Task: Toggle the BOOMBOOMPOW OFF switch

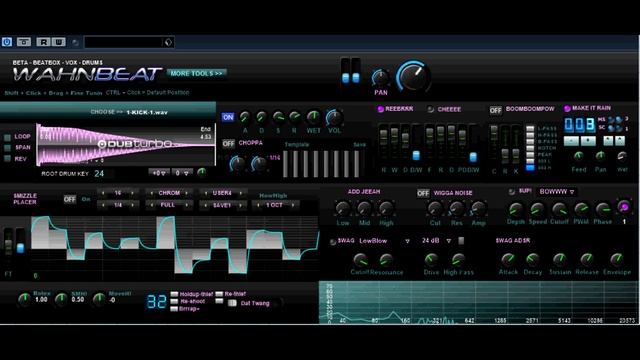Action: (x=495, y=110)
